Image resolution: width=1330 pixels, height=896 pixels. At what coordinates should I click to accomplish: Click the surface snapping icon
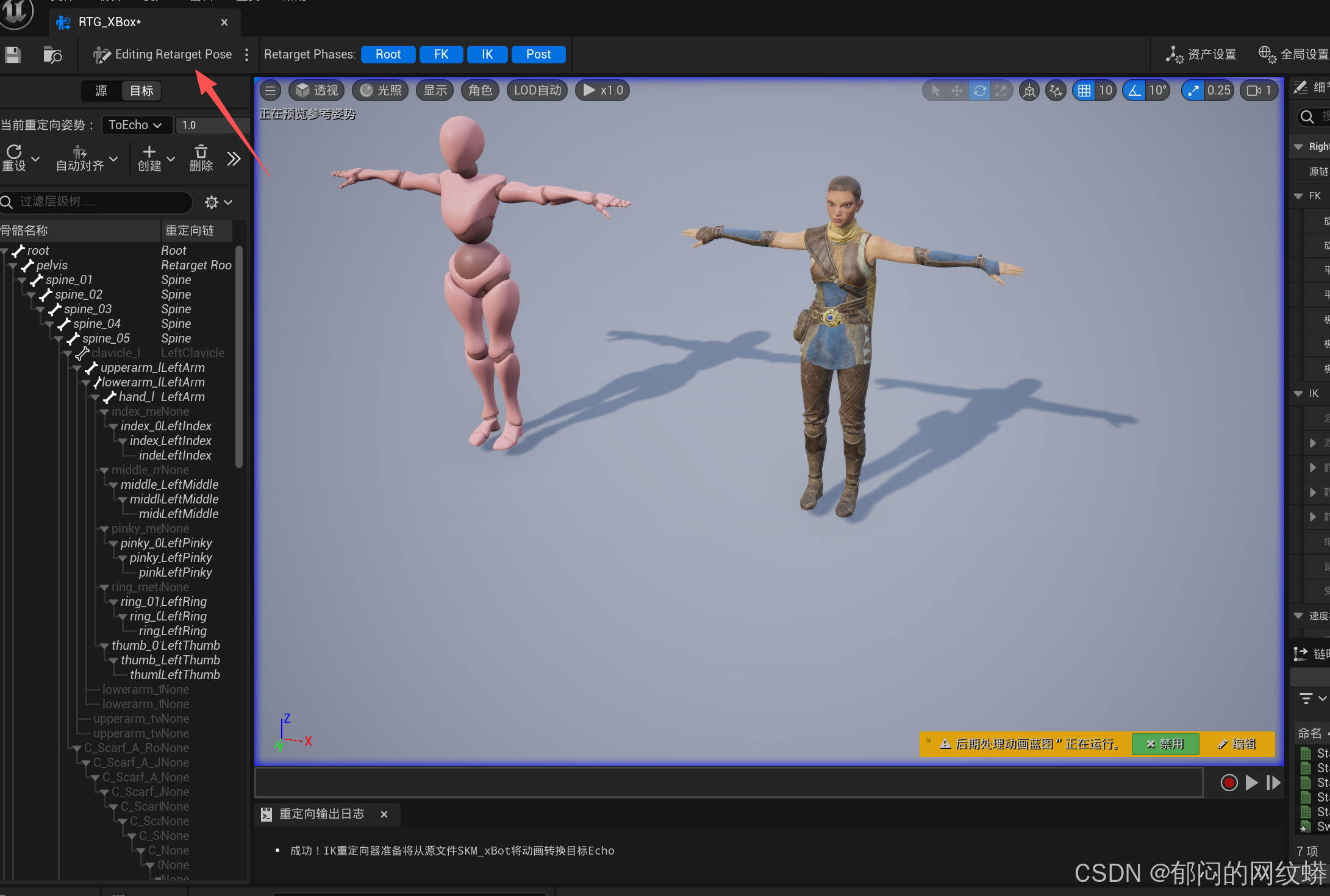coord(1056,91)
